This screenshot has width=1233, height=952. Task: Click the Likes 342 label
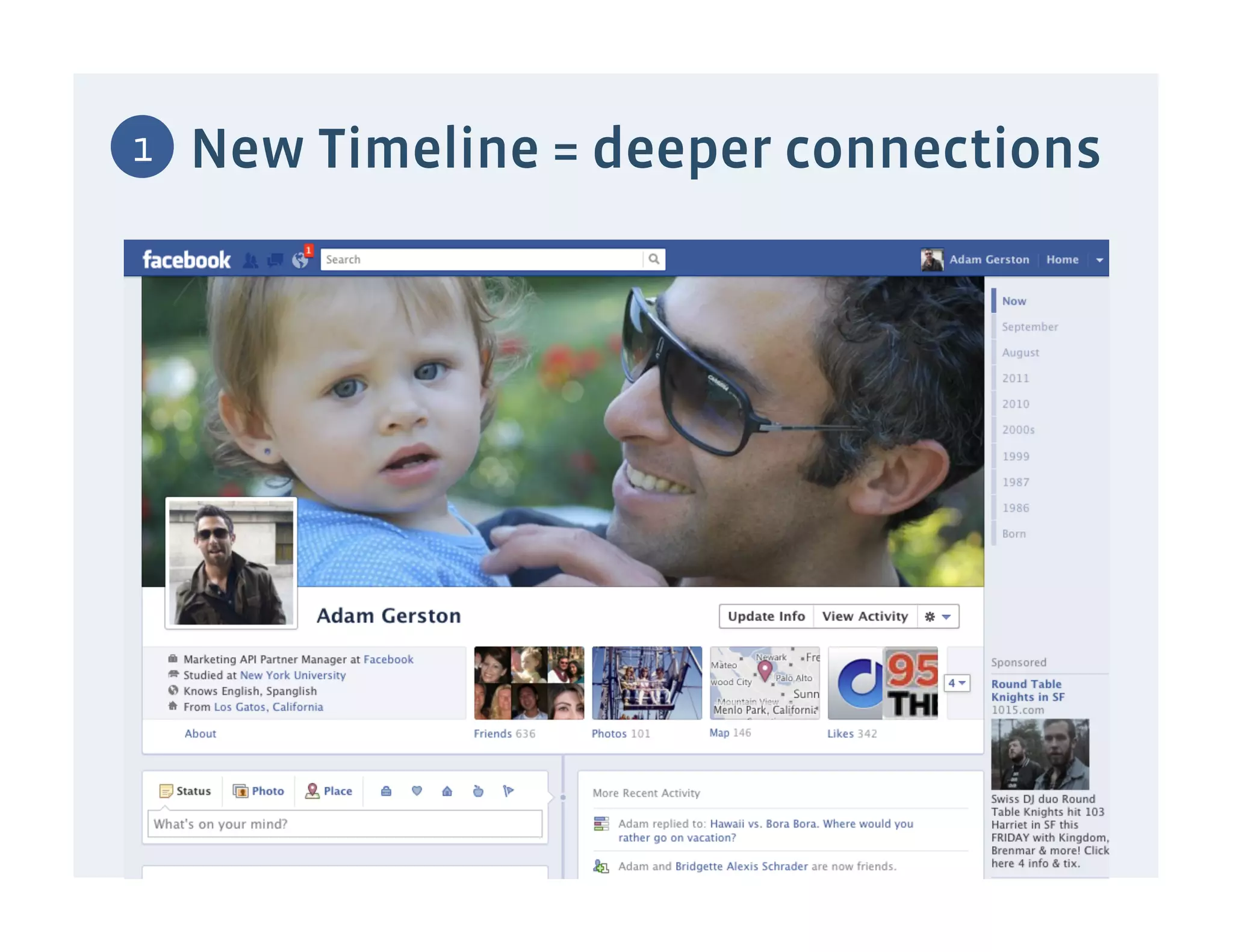[x=852, y=734]
